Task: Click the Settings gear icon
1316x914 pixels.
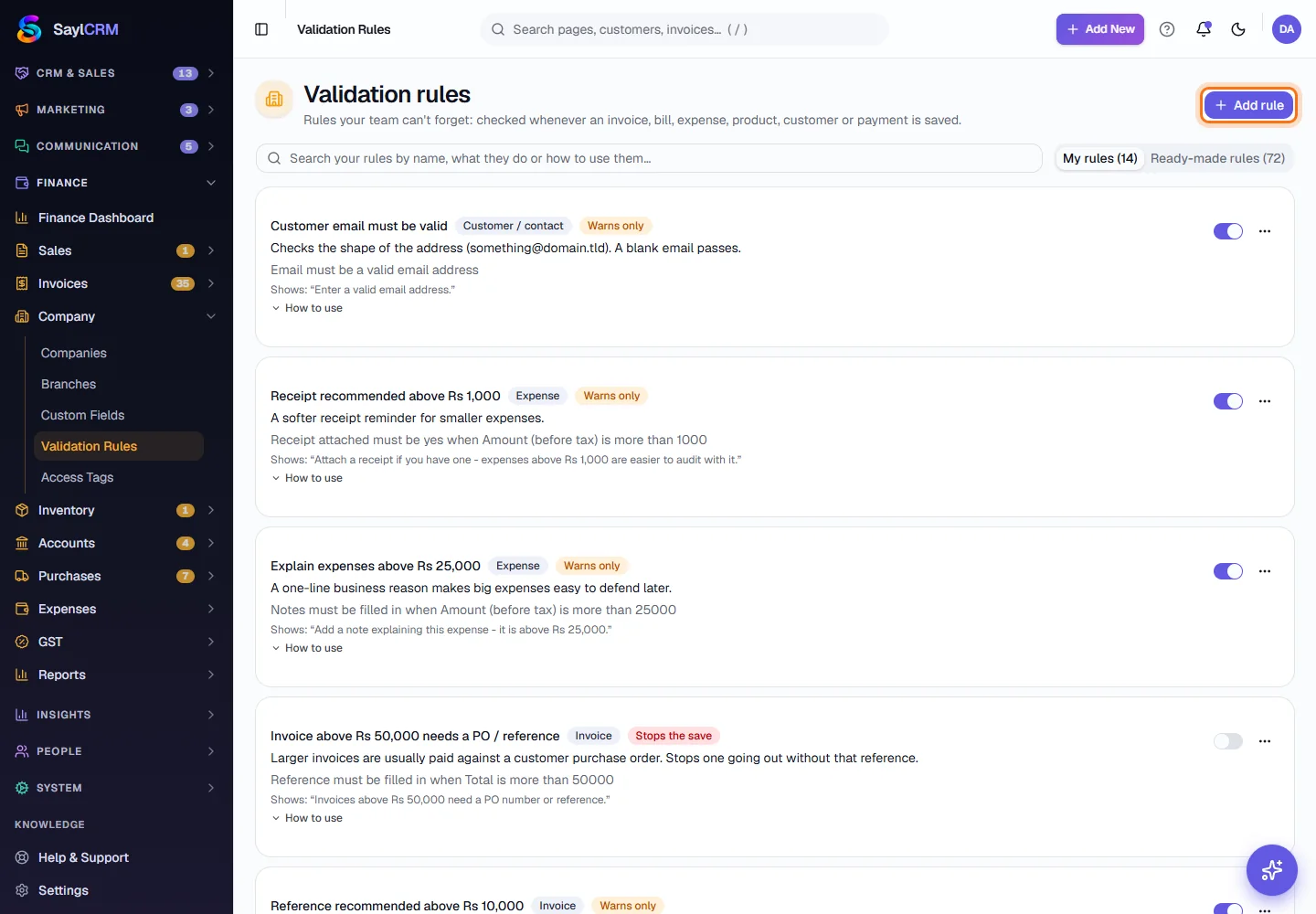Action: (x=22, y=890)
